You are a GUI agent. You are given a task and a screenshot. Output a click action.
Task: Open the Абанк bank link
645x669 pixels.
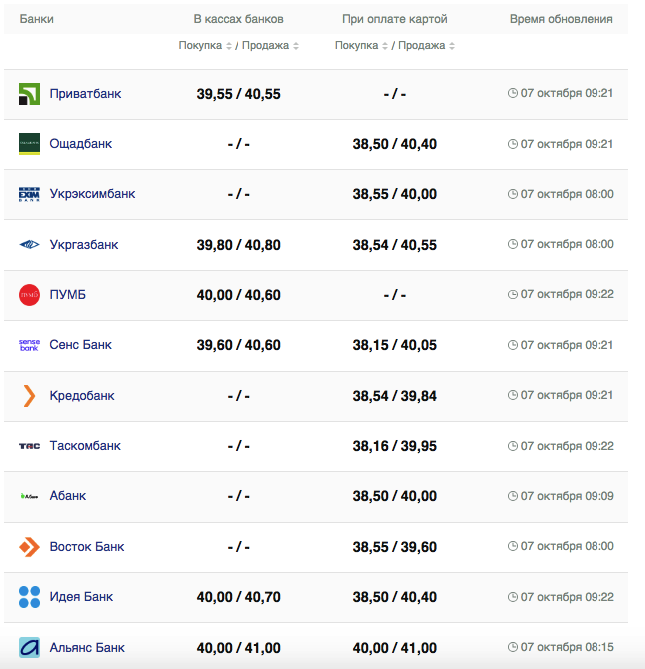68,496
